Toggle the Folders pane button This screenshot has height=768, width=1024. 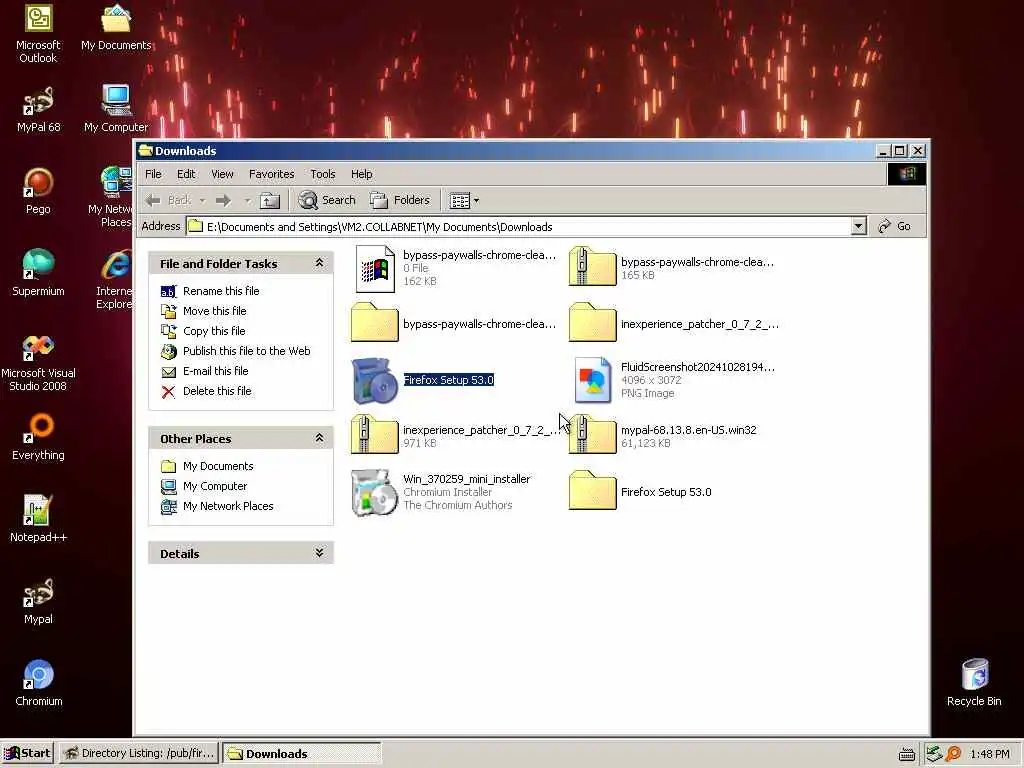tap(400, 200)
